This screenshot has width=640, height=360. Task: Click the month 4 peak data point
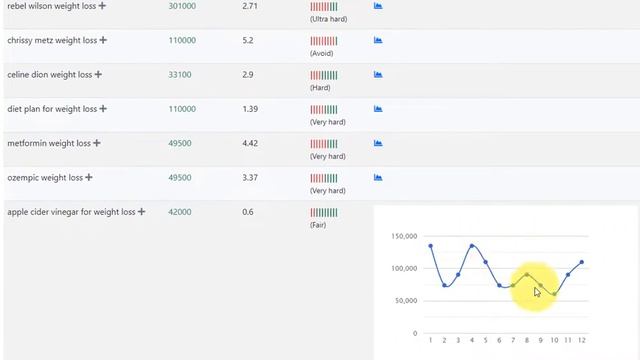coord(472,246)
